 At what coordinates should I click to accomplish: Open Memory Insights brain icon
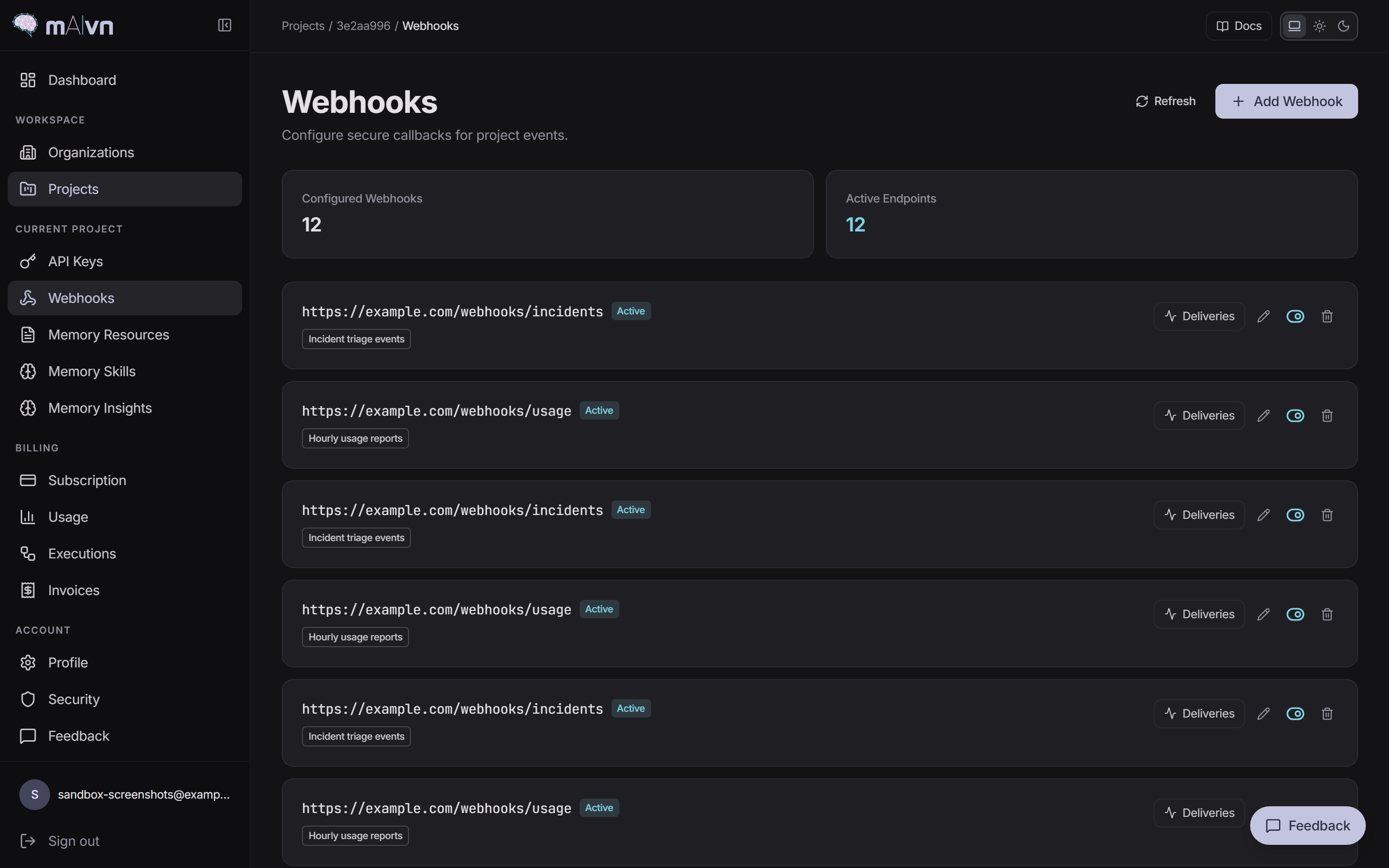[x=27, y=408]
